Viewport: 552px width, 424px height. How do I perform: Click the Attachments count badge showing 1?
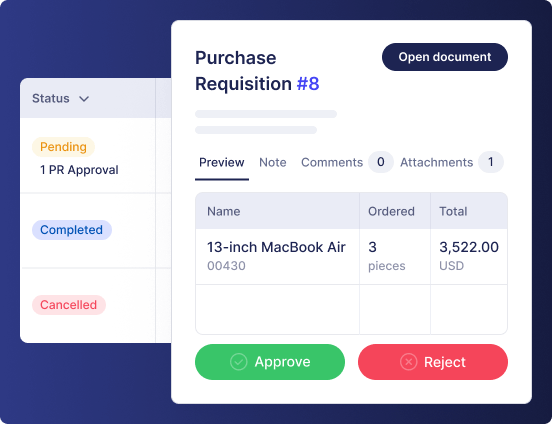[490, 162]
